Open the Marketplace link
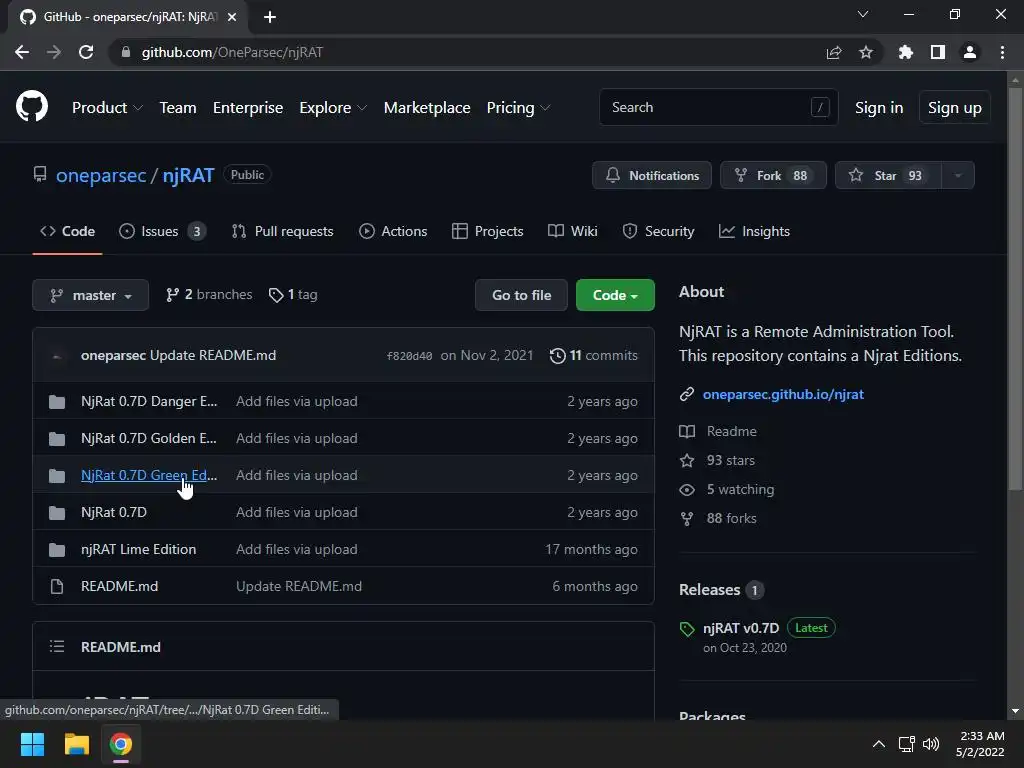Viewport: 1024px width, 768px height. tap(427, 108)
